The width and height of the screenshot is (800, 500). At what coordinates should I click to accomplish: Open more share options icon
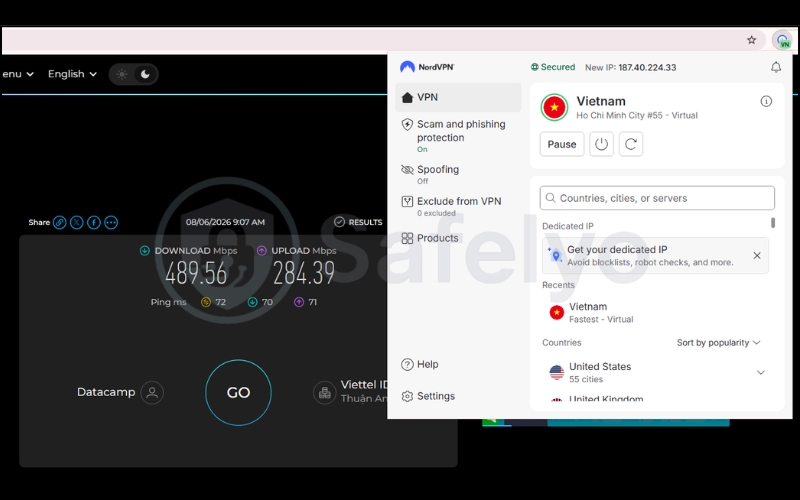(111, 222)
